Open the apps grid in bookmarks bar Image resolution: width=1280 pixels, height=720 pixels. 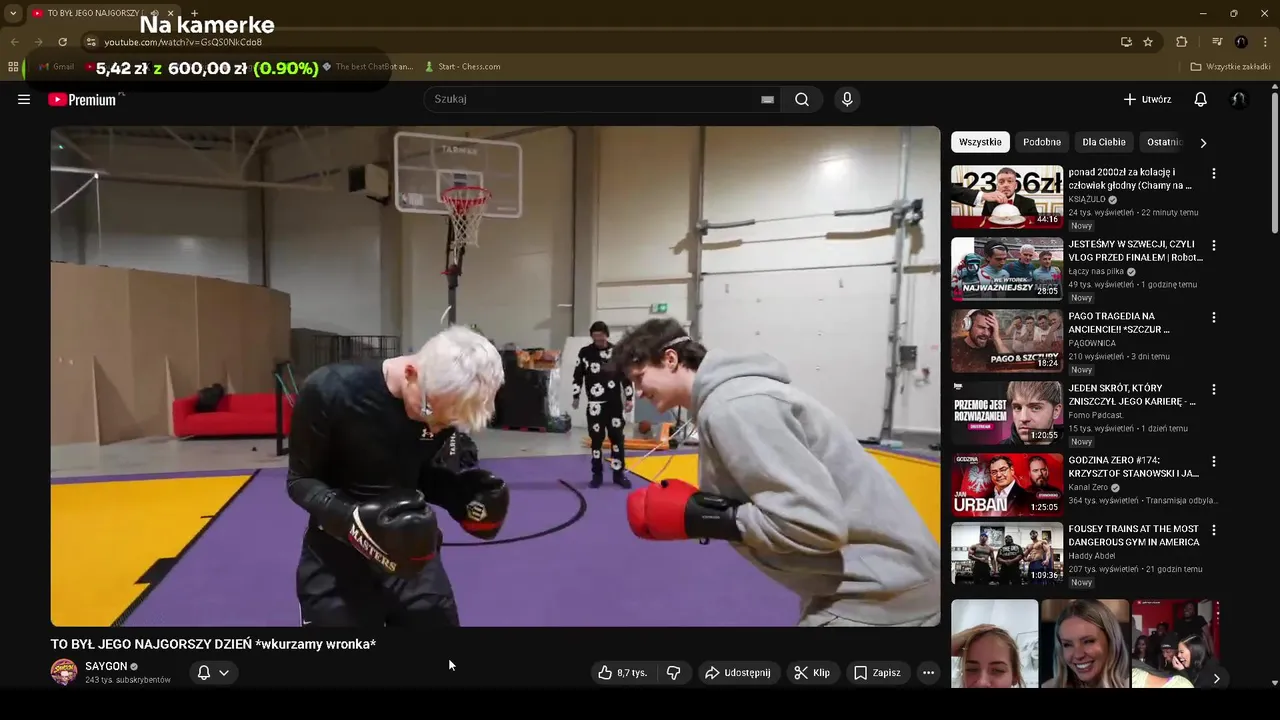[13, 67]
